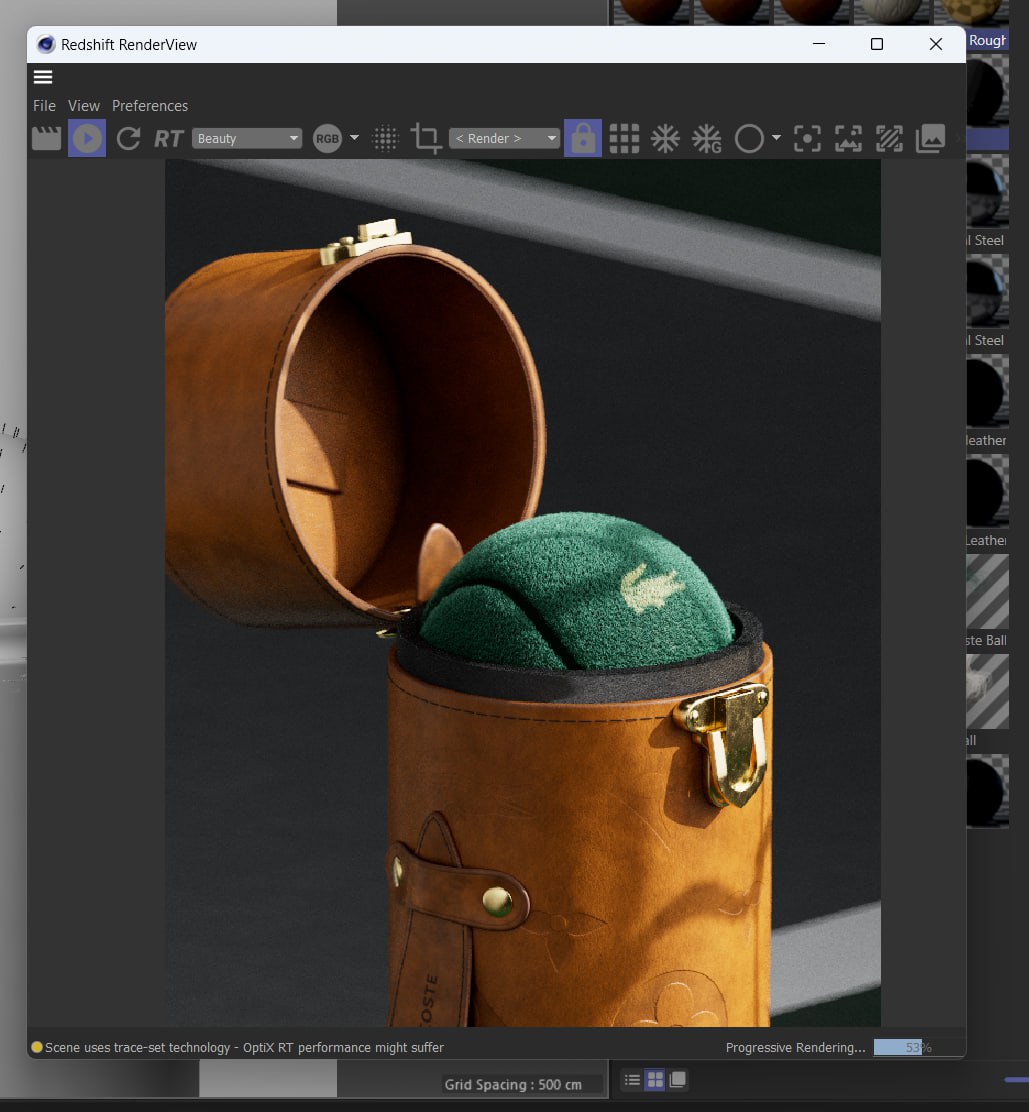Screen dimensions: 1029x1112
Task: Open the Render camera dropdown
Action: point(504,138)
